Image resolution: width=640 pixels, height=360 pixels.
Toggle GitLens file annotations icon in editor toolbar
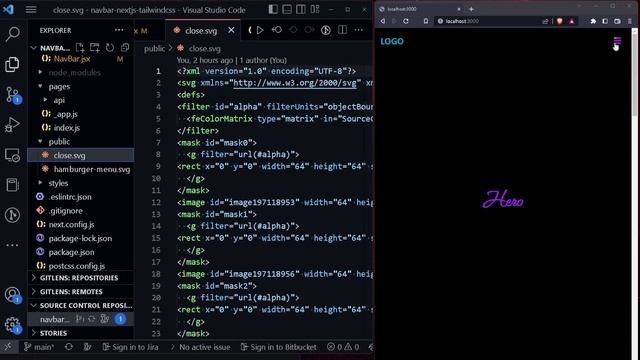pyautogui.click(x=326, y=30)
